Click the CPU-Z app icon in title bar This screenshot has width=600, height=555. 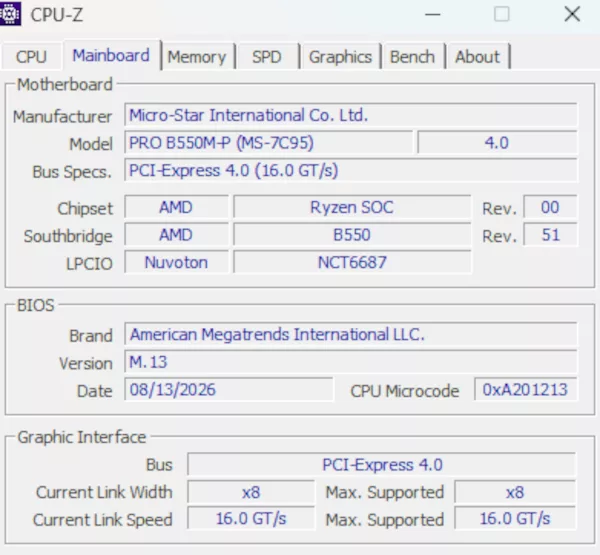coord(10,14)
